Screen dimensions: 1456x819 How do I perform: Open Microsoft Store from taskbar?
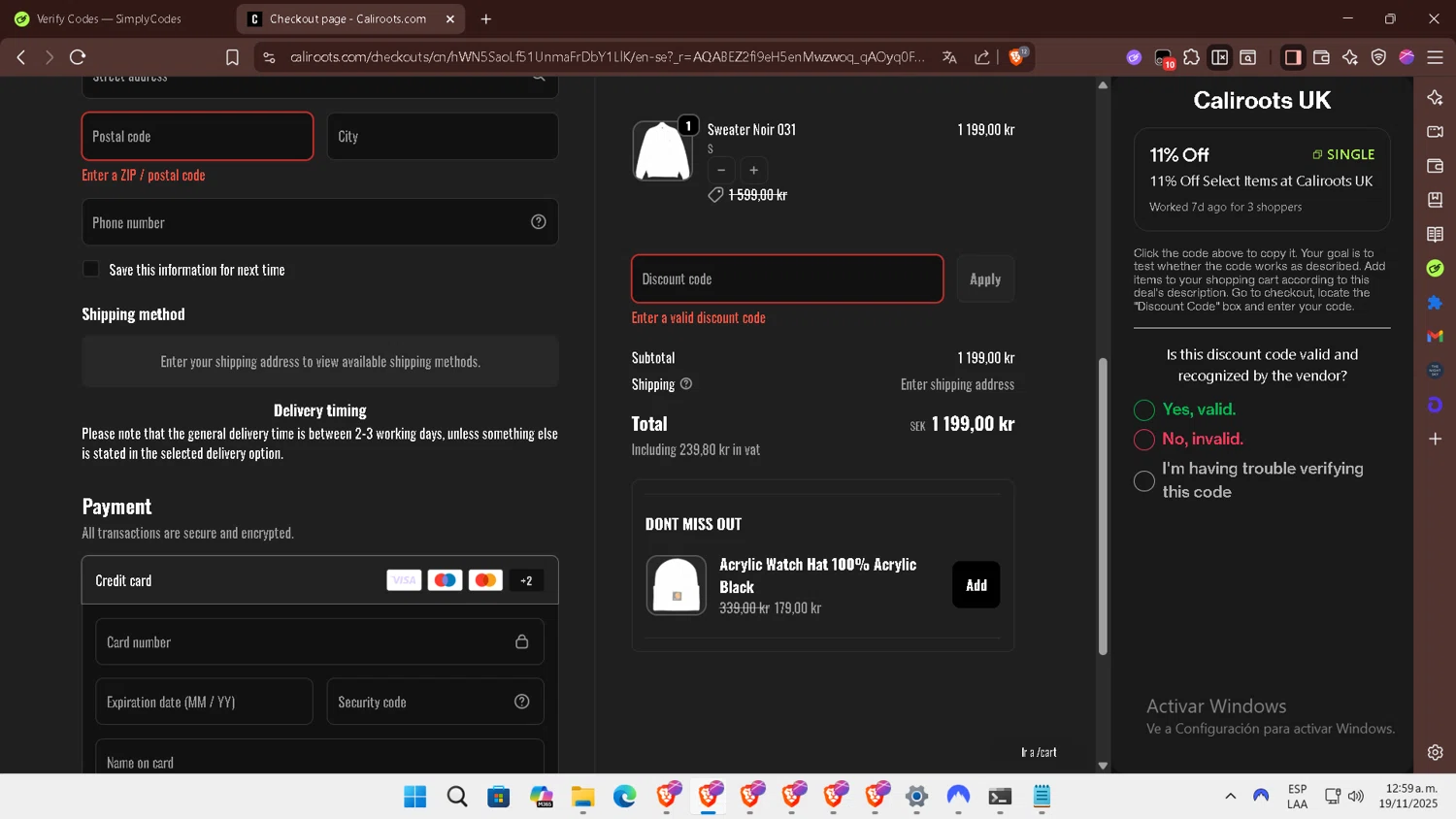pyautogui.click(x=499, y=797)
